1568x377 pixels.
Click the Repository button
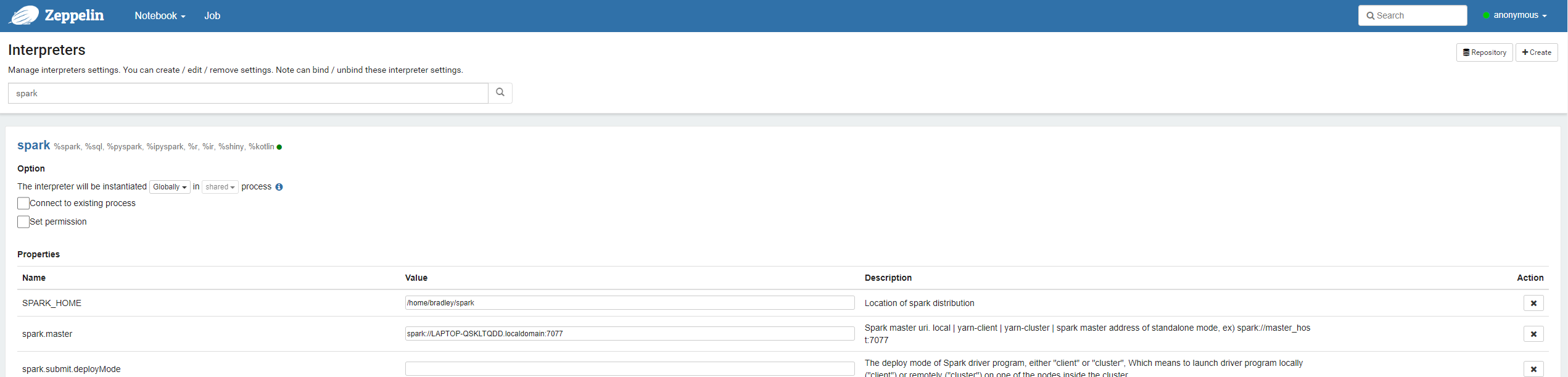(1484, 52)
